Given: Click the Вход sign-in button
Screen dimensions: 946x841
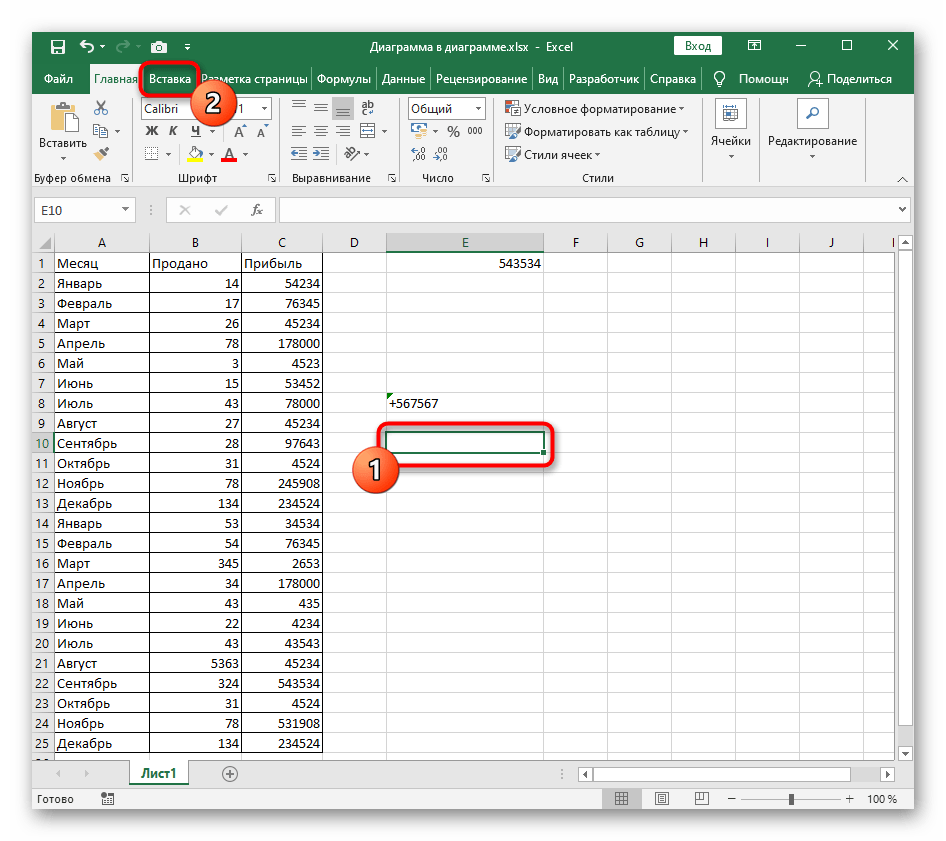Looking at the screenshot, I should [697, 46].
